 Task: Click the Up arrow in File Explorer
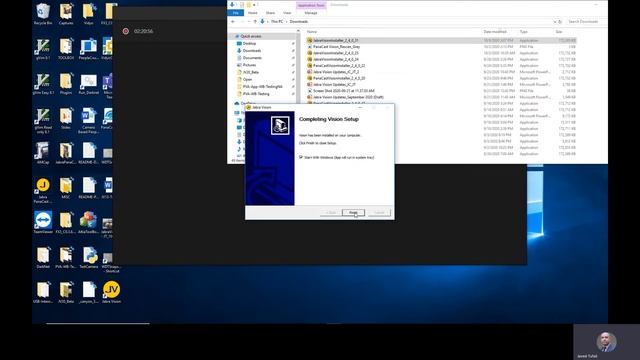(255, 22)
